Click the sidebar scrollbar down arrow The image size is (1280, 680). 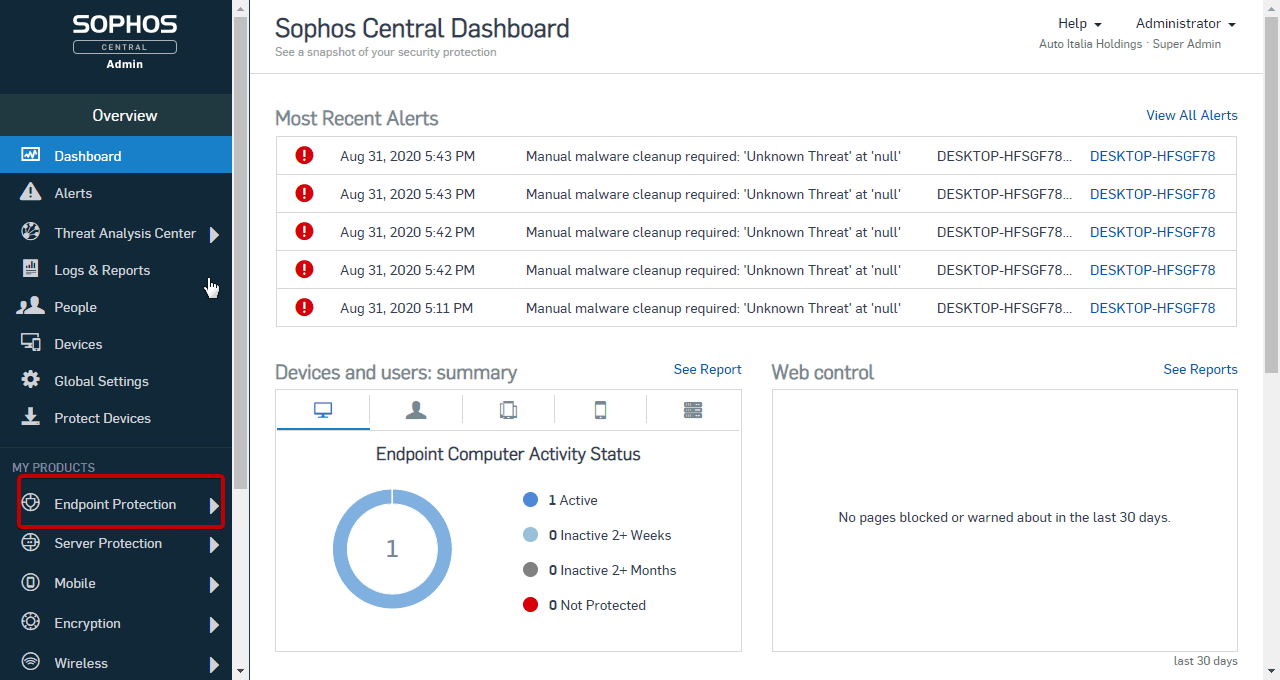pos(240,670)
